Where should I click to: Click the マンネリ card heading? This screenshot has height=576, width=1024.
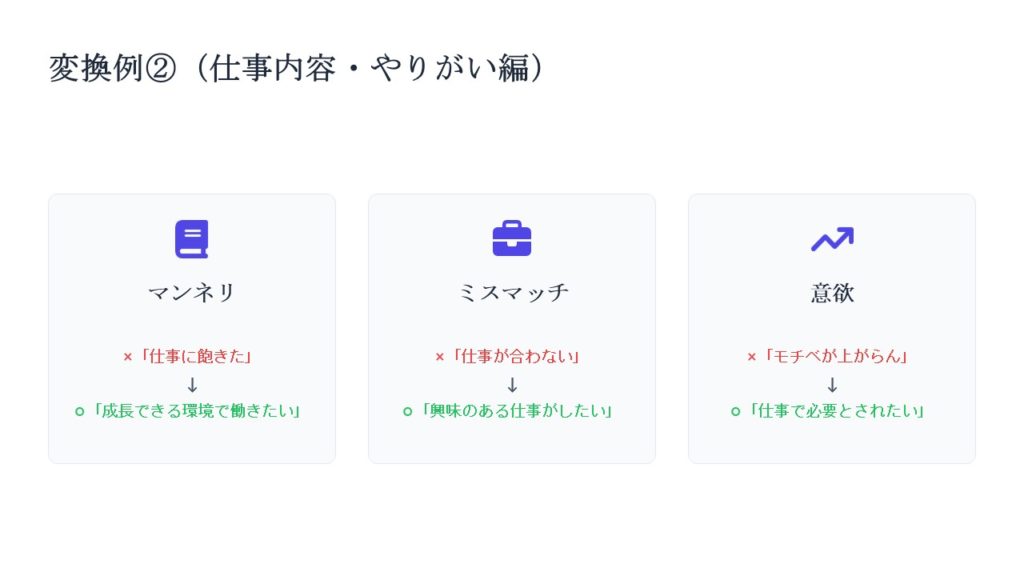click(192, 293)
